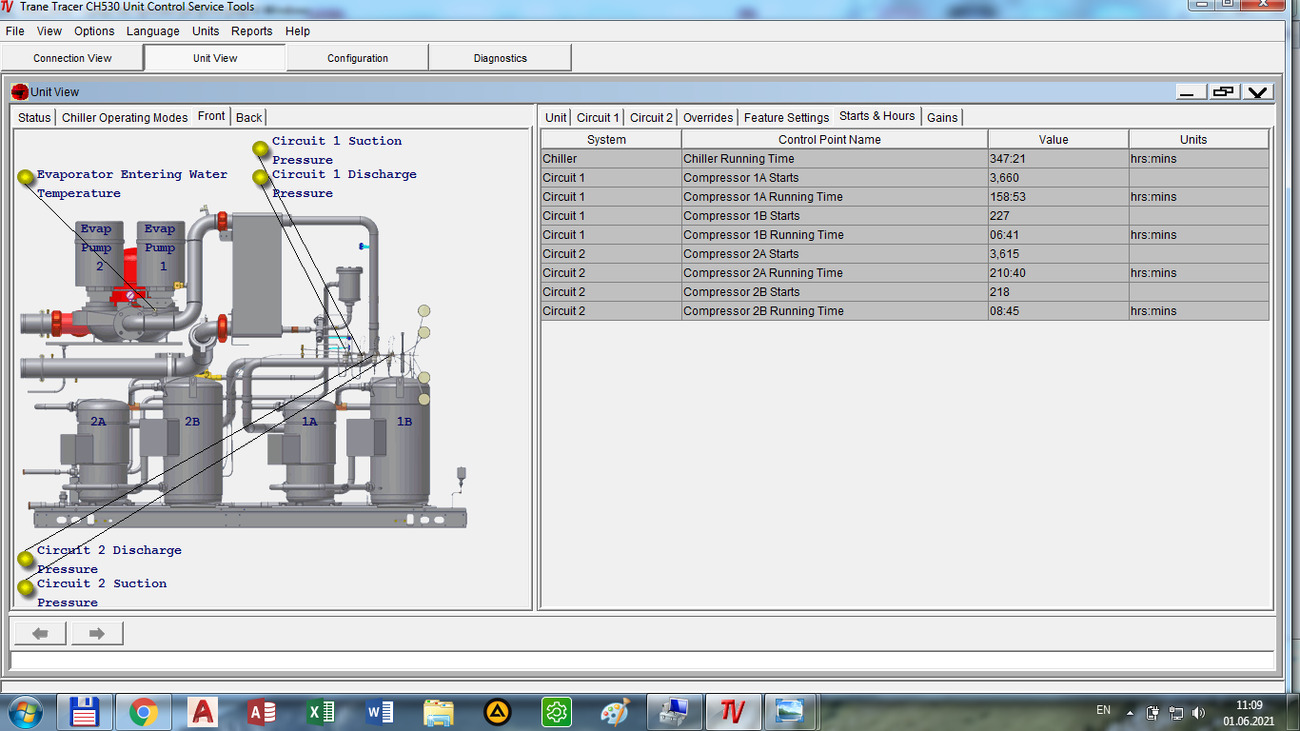Open the Reports menu
1300x731 pixels.
252,31
